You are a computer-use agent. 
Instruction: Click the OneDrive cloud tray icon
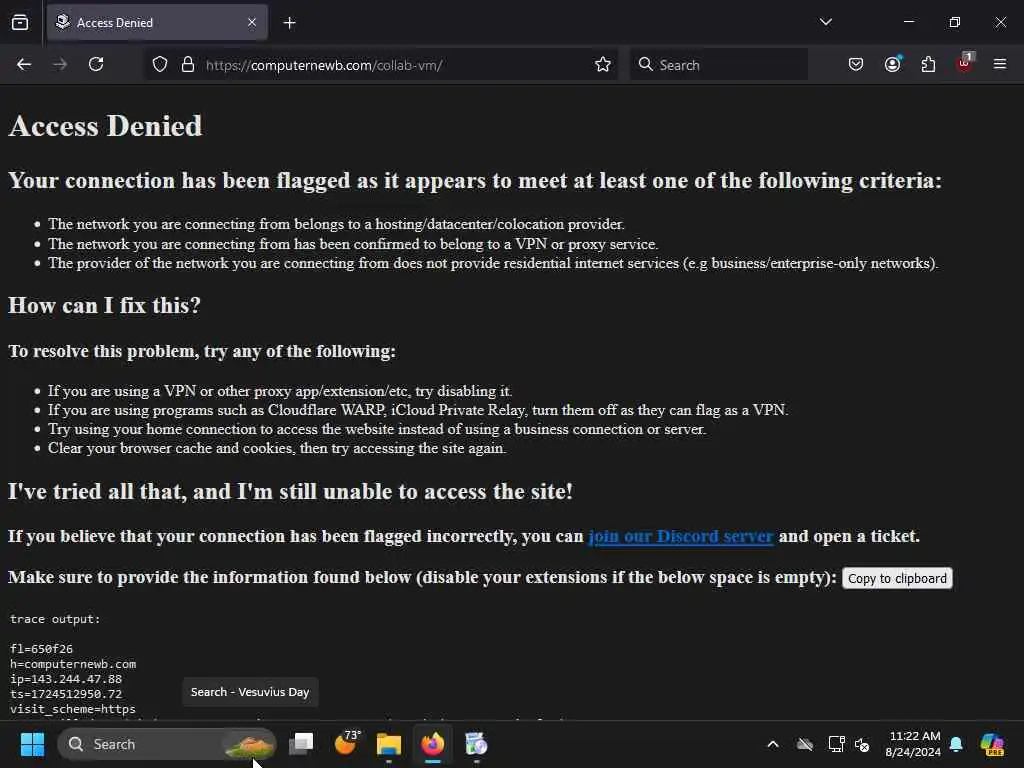click(805, 744)
